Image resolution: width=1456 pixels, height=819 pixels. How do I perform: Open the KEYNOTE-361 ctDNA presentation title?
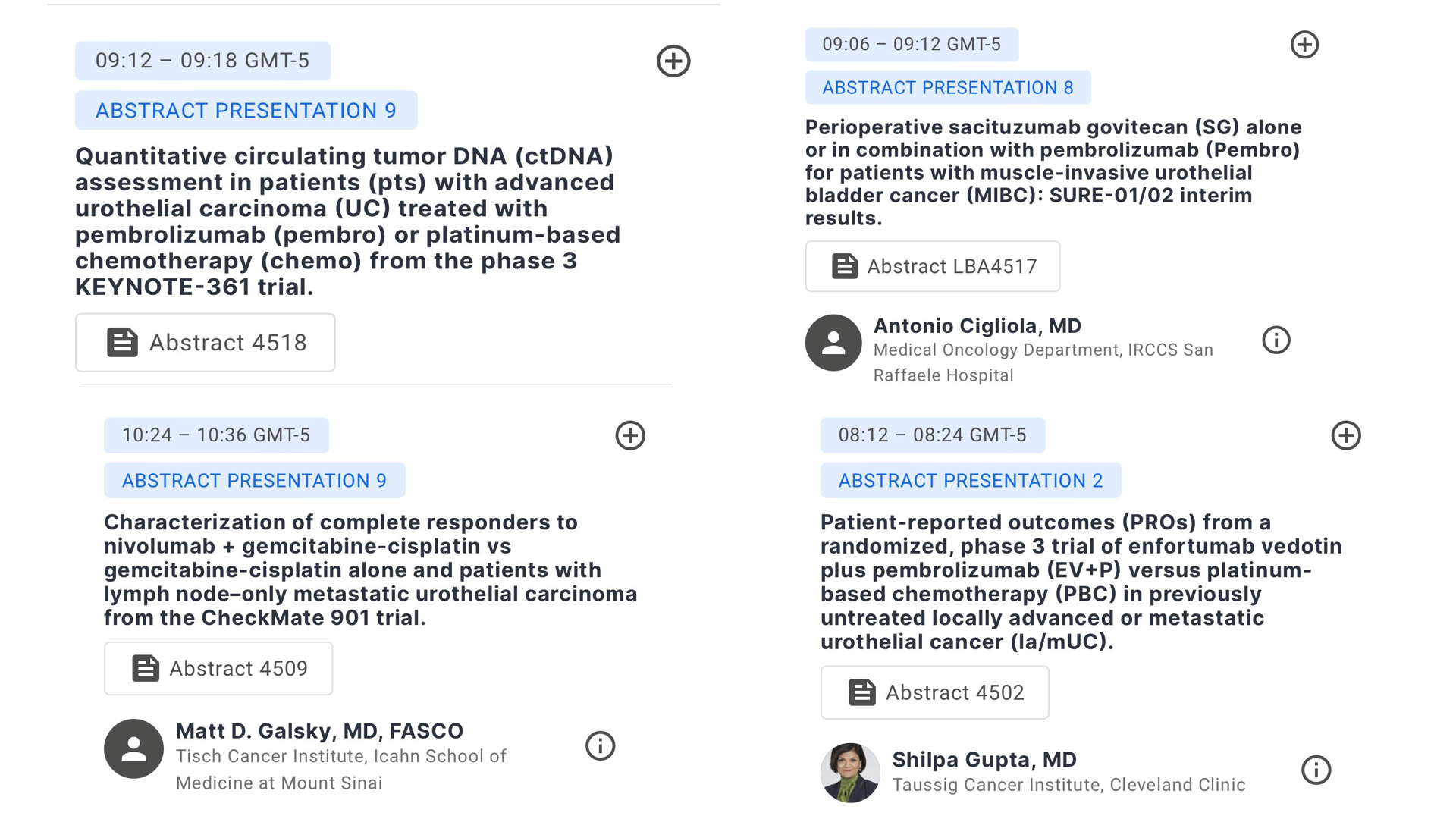point(347,221)
